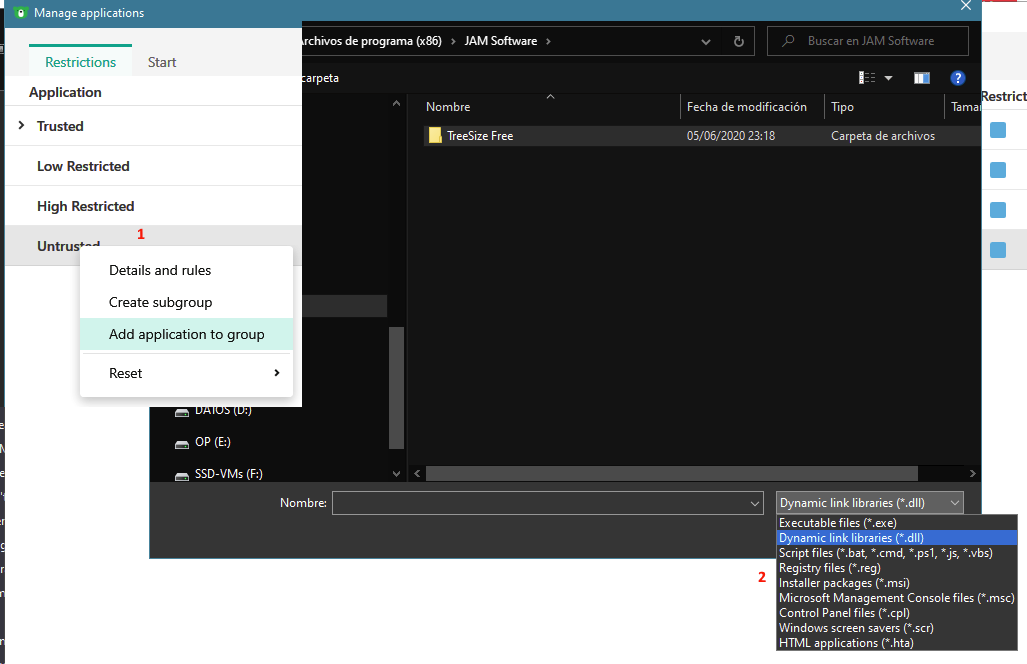Toggle the preview pane icon
1027x664 pixels.
pyautogui.click(x=921, y=78)
